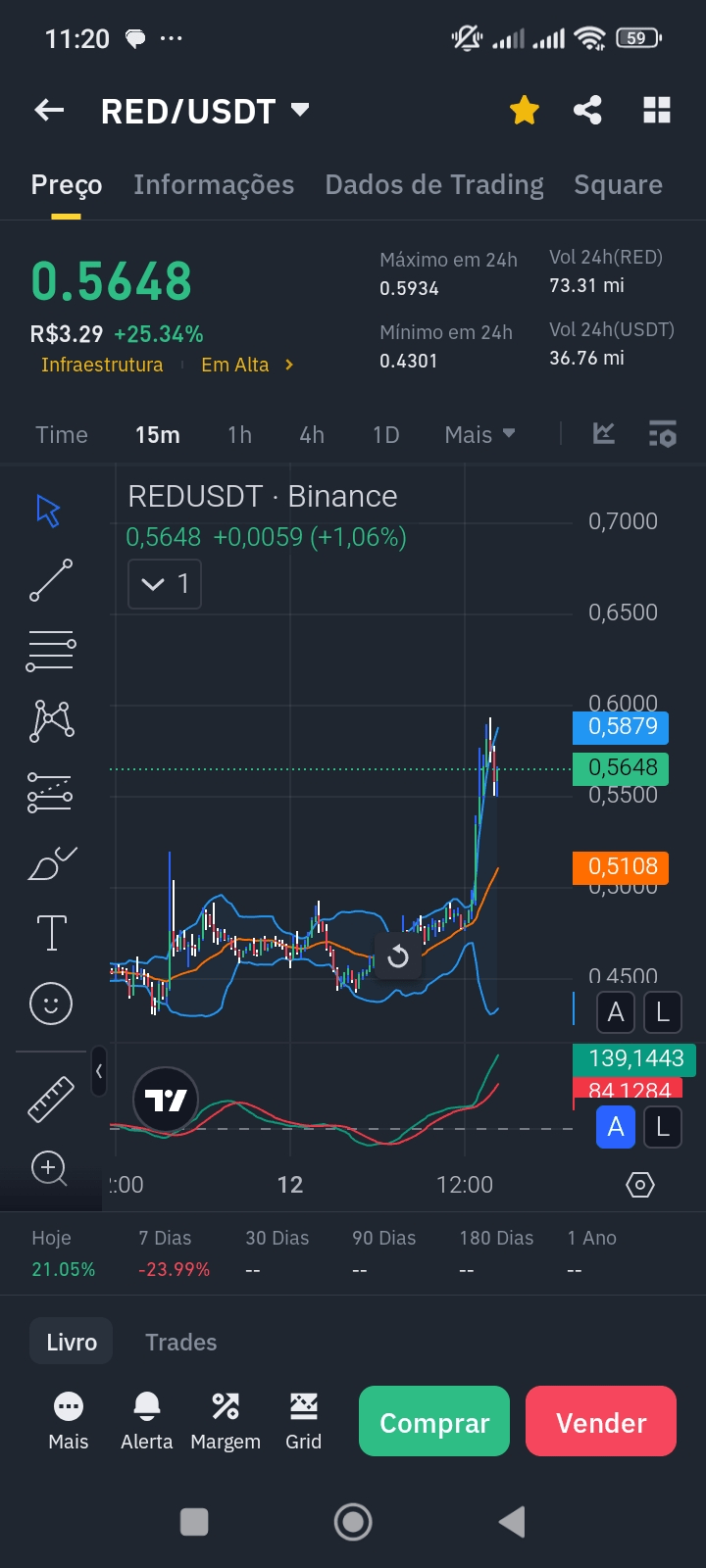Select the text T tool
The height and width of the screenshot is (1568, 706).
pyautogui.click(x=51, y=933)
